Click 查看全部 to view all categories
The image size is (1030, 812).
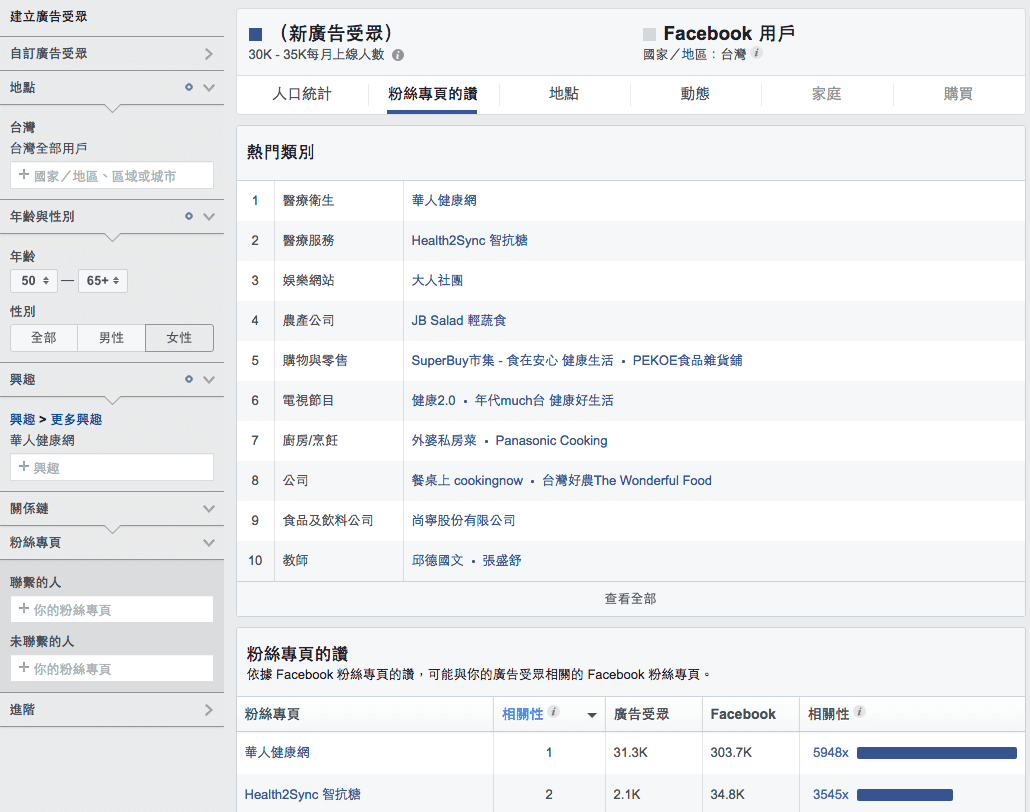coord(630,598)
